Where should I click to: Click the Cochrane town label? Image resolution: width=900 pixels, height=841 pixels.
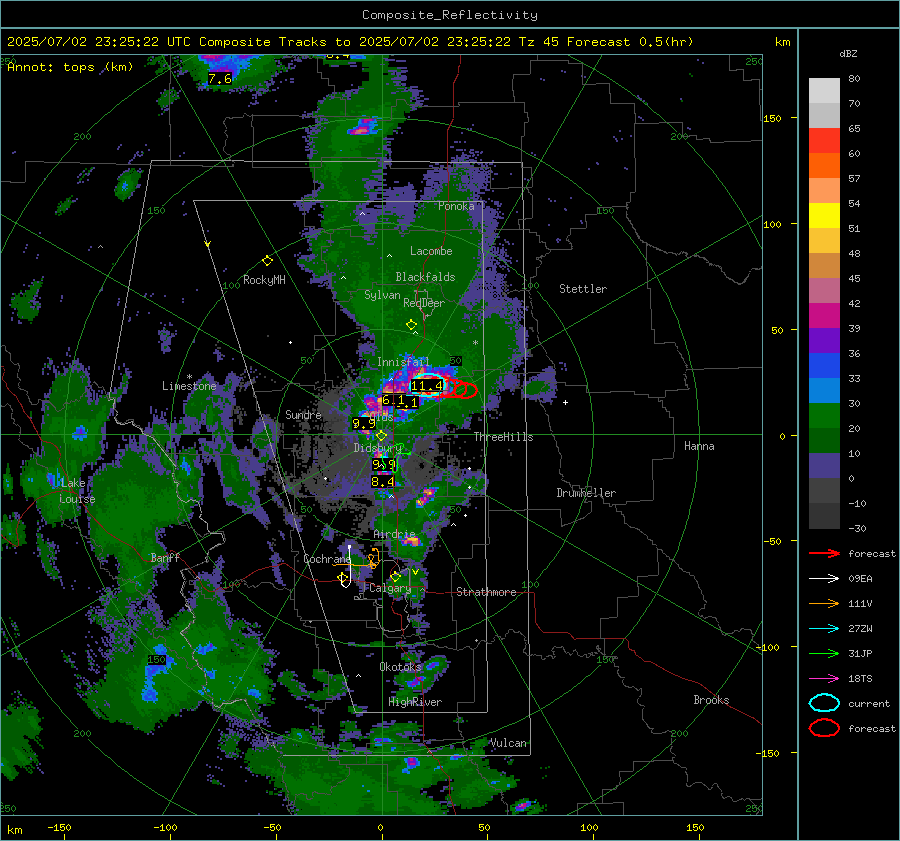tap(327, 559)
